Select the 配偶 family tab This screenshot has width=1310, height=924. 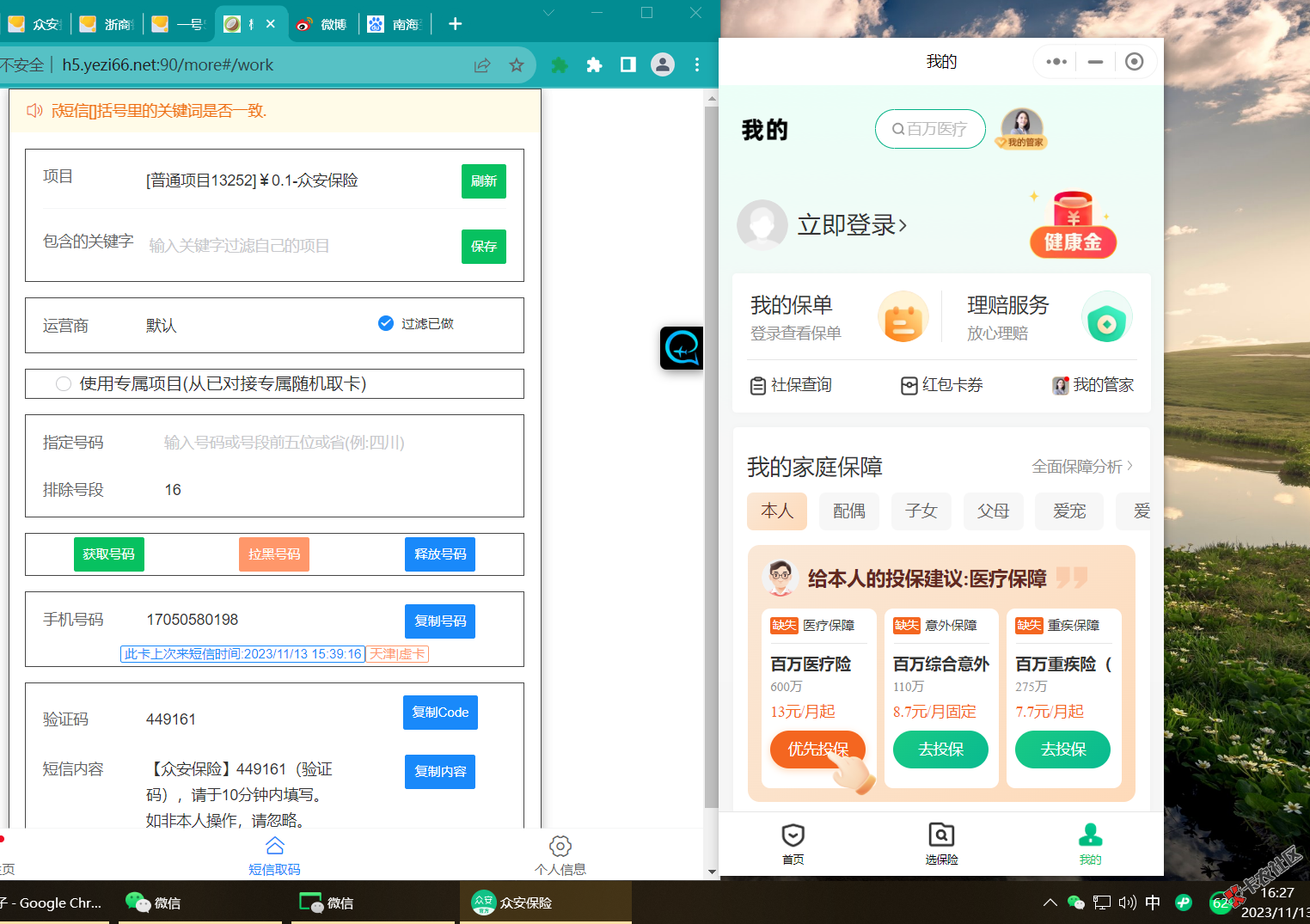[849, 511]
